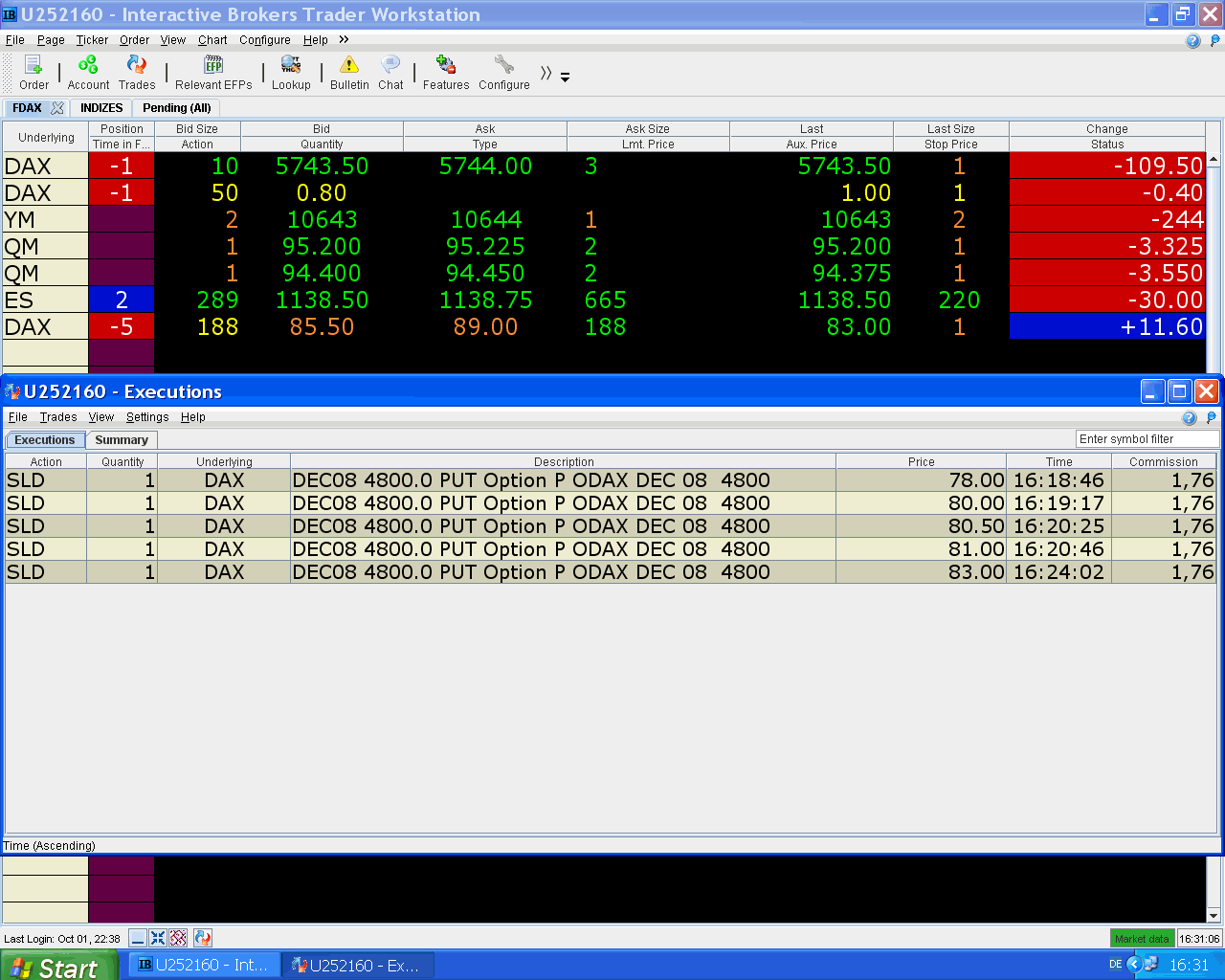The height and width of the screenshot is (980, 1225).
Task: Open the File menu in Trader Workstation
Action: click(x=15, y=40)
